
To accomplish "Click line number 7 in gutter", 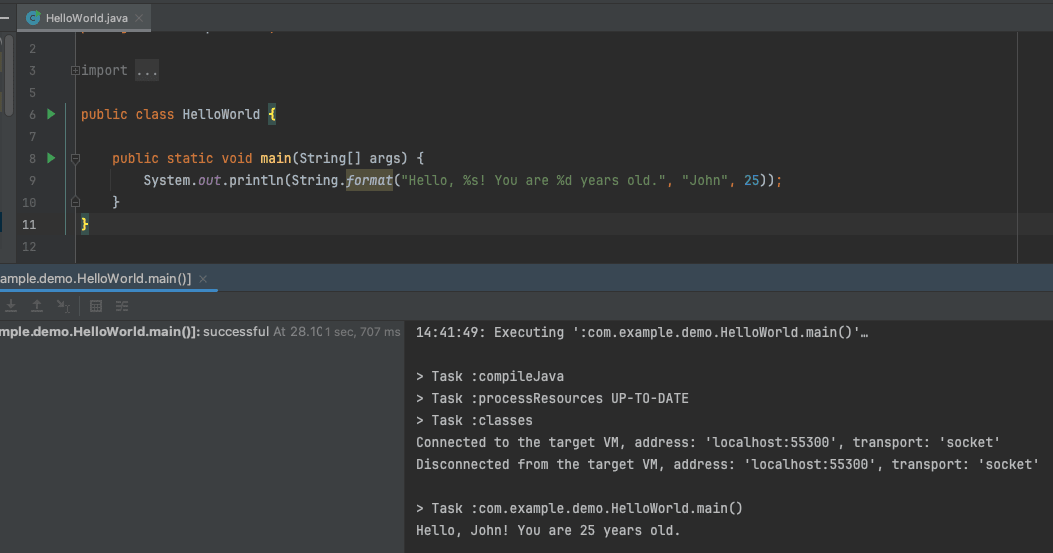I will [32, 136].
